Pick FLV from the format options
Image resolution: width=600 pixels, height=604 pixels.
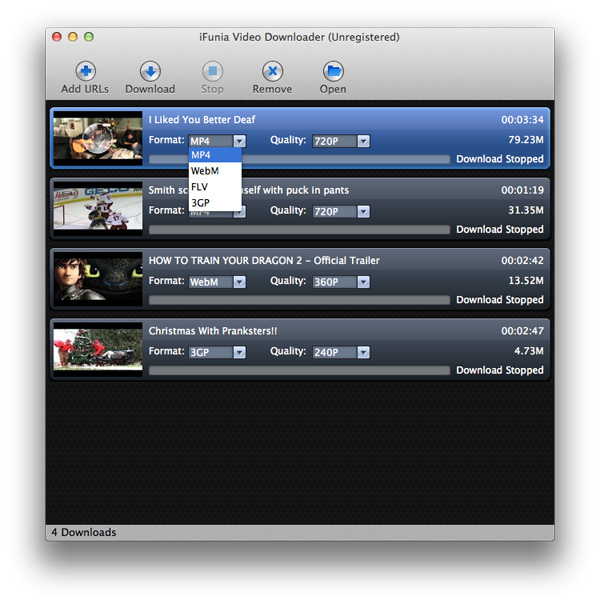coord(215,187)
